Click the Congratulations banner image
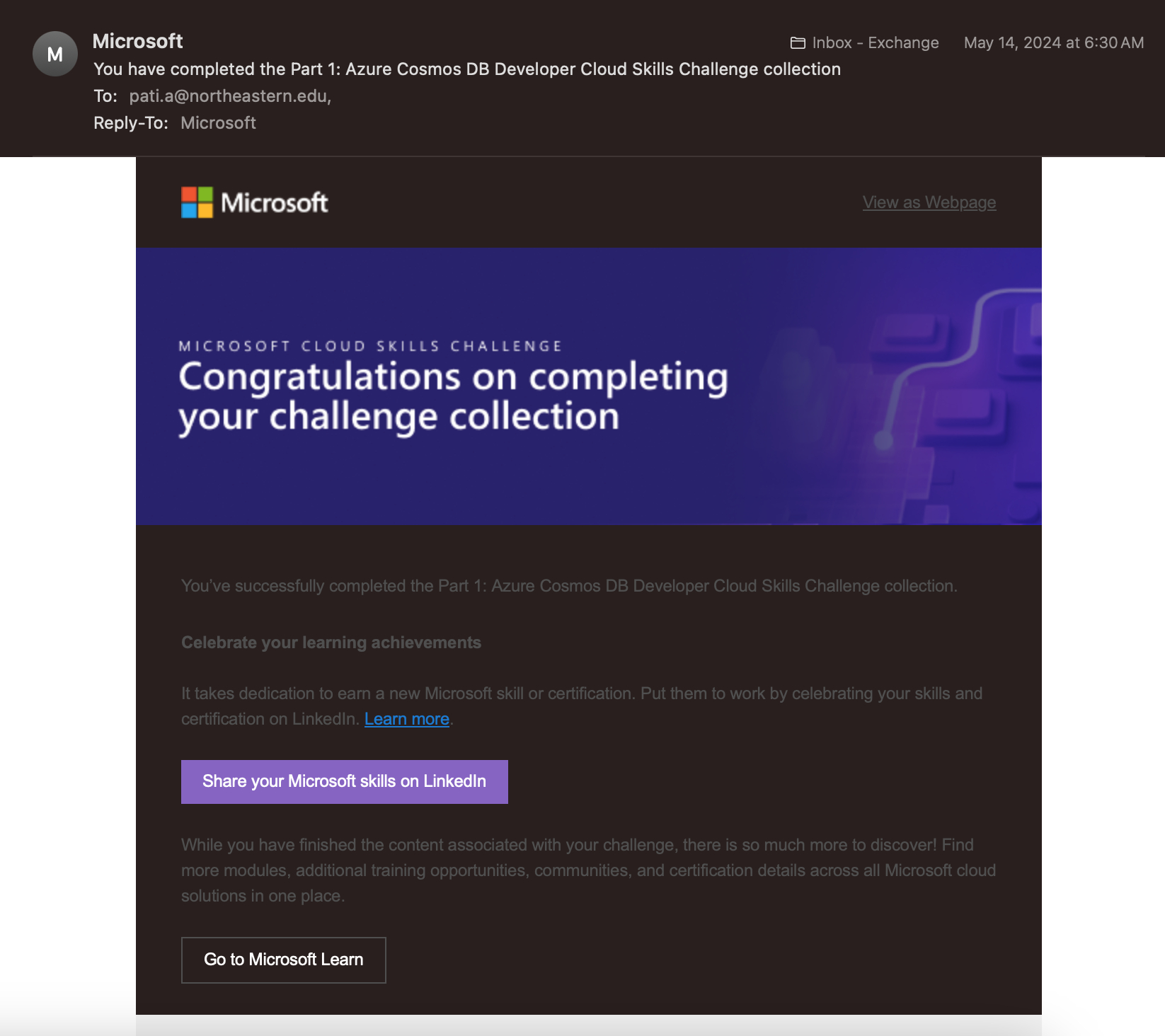The image size is (1165, 1036). pos(589,386)
